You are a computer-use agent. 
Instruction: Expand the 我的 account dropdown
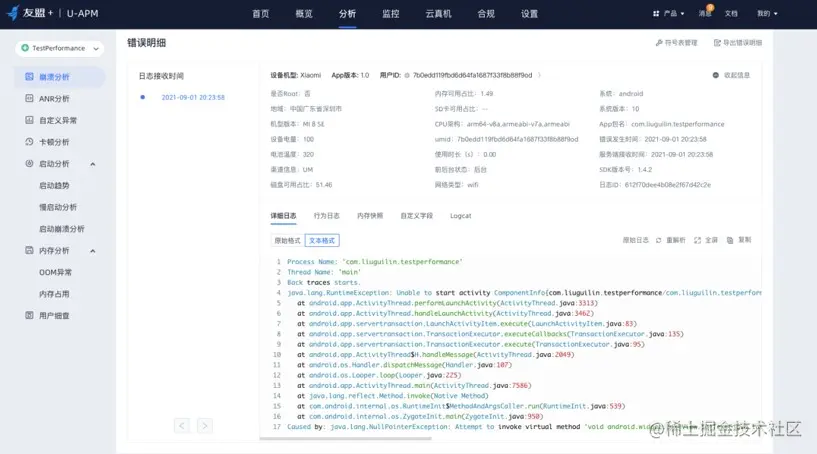767,14
